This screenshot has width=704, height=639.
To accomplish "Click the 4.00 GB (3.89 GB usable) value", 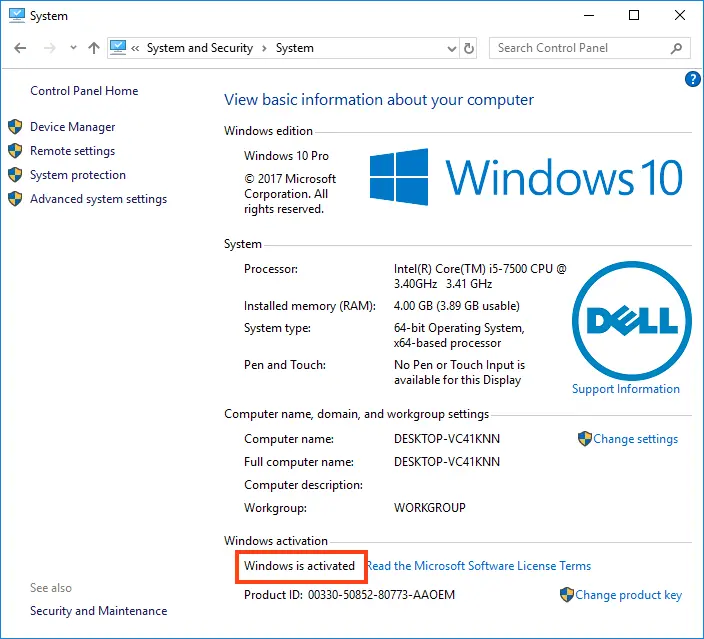I will pyautogui.click(x=457, y=306).
